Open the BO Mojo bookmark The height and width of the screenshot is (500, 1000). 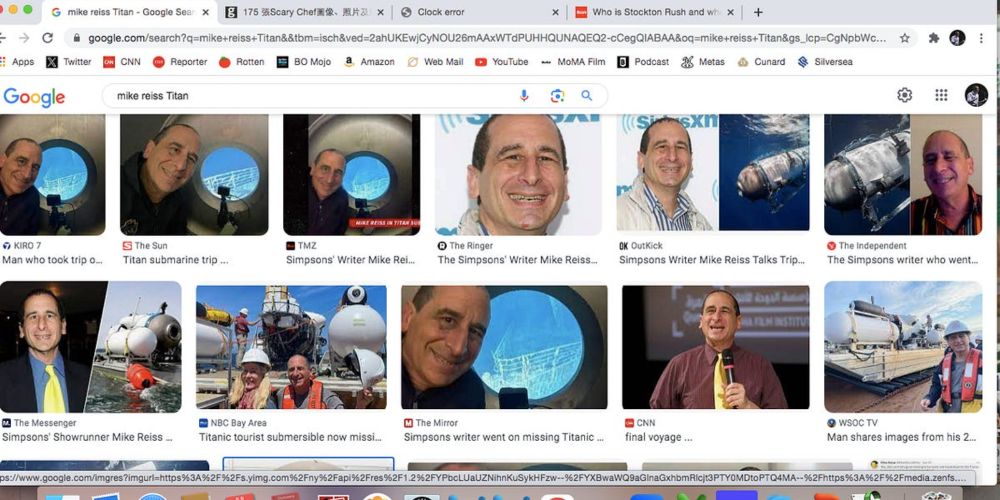coord(304,62)
